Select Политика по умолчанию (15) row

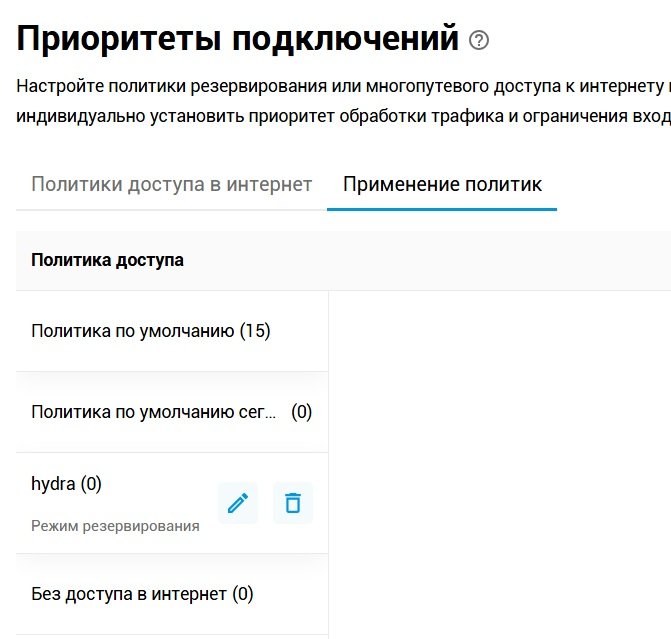click(x=151, y=331)
